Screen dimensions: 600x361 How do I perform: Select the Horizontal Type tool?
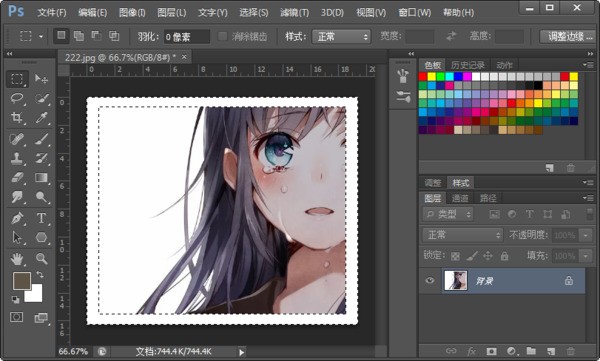pos(41,218)
